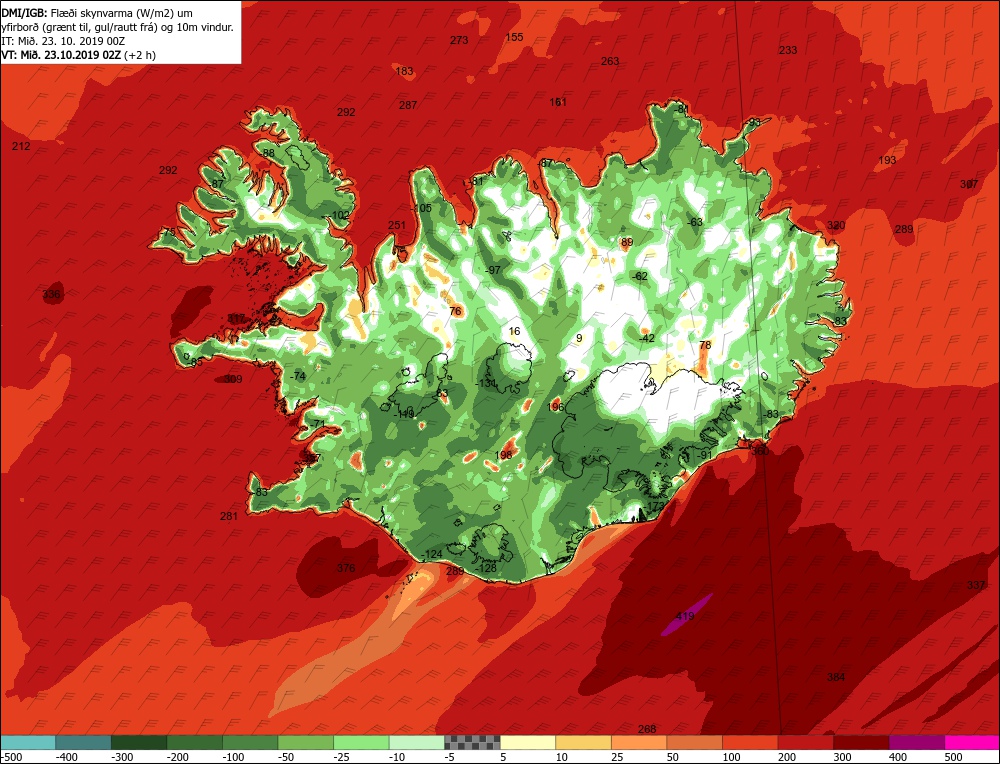Image resolution: width=1000 pixels, height=764 pixels.
Task: Select the 287 flux value
Action: pos(408,105)
